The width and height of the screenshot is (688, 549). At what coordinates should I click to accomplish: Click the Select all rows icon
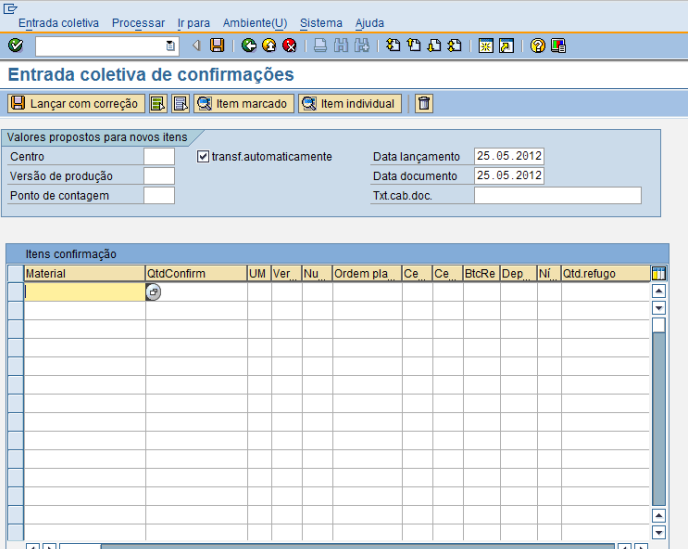pyautogui.click(x=158, y=104)
